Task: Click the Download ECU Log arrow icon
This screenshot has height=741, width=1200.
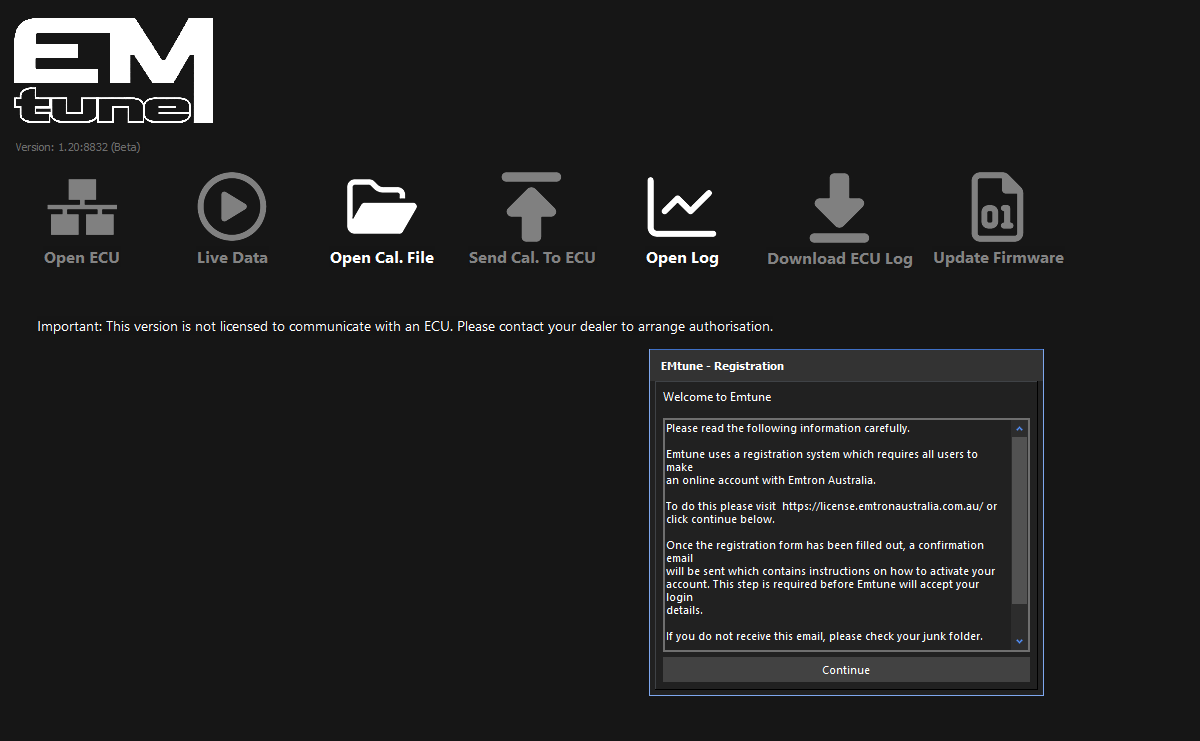Action: pyautogui.click(x=839, y=207)
